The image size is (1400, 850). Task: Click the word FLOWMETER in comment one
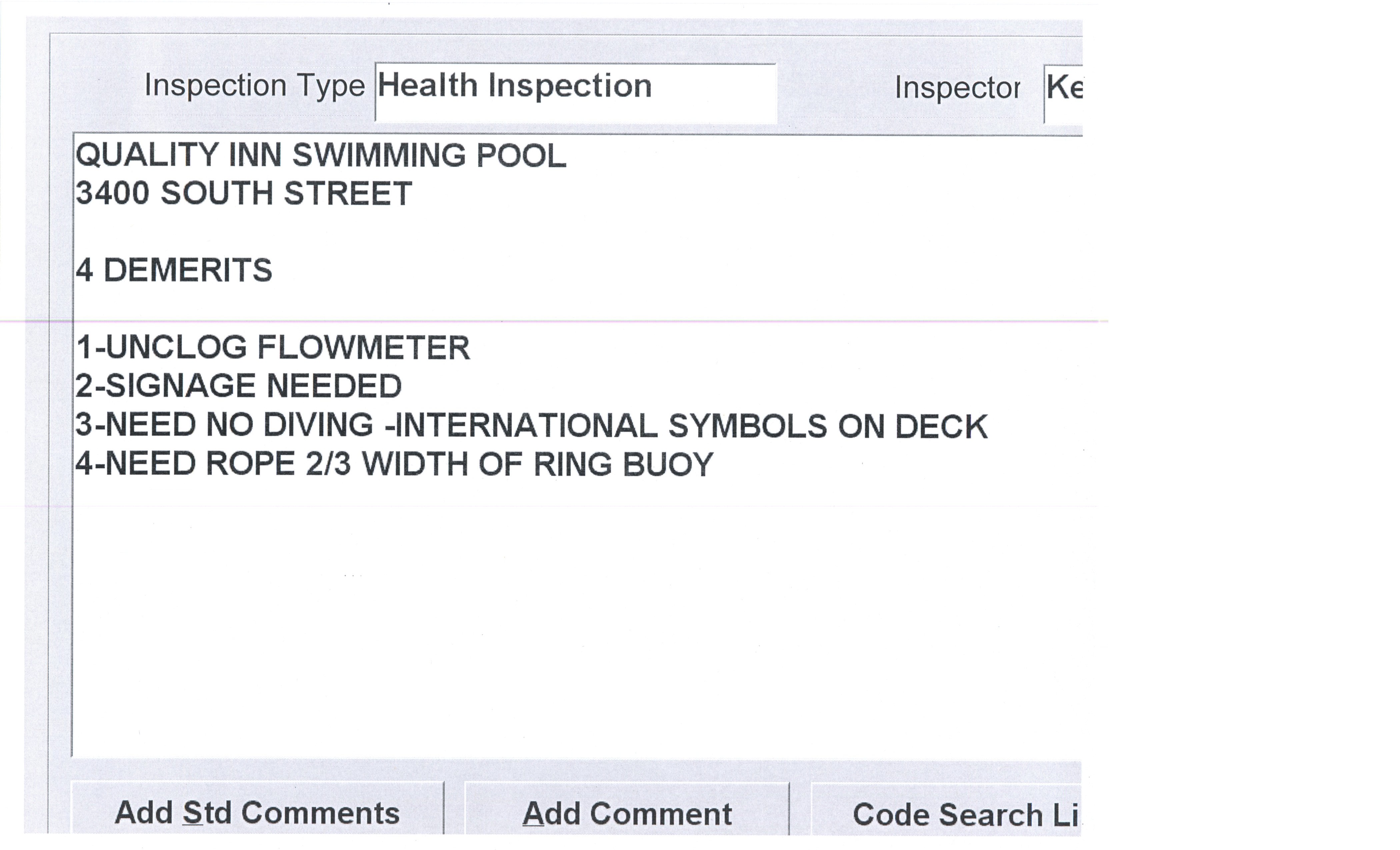pyautogui.click(x=364, y=348)
